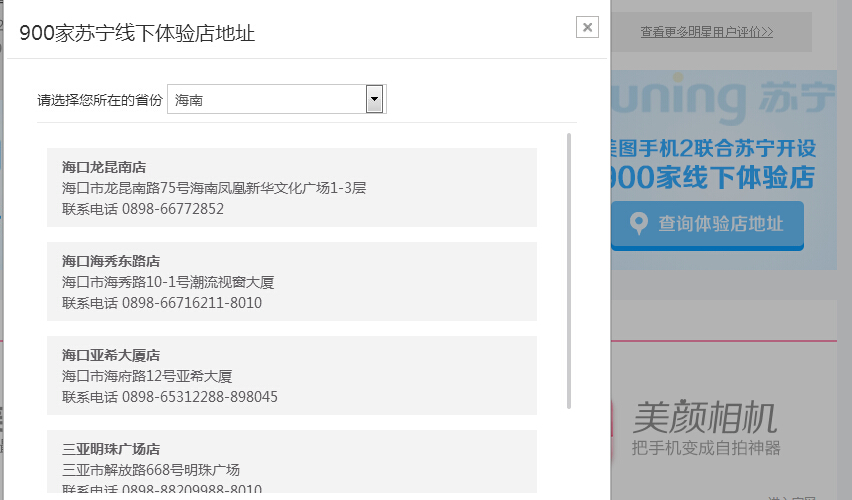Click the store list vertical scrollbar
852x500 pixels.
coord(569,271)
